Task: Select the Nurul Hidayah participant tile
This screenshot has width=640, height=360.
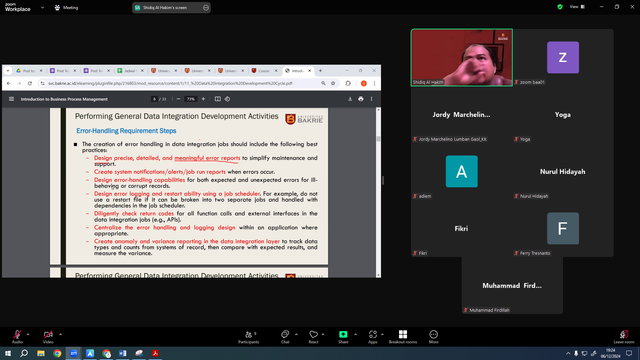Action: 563,171
